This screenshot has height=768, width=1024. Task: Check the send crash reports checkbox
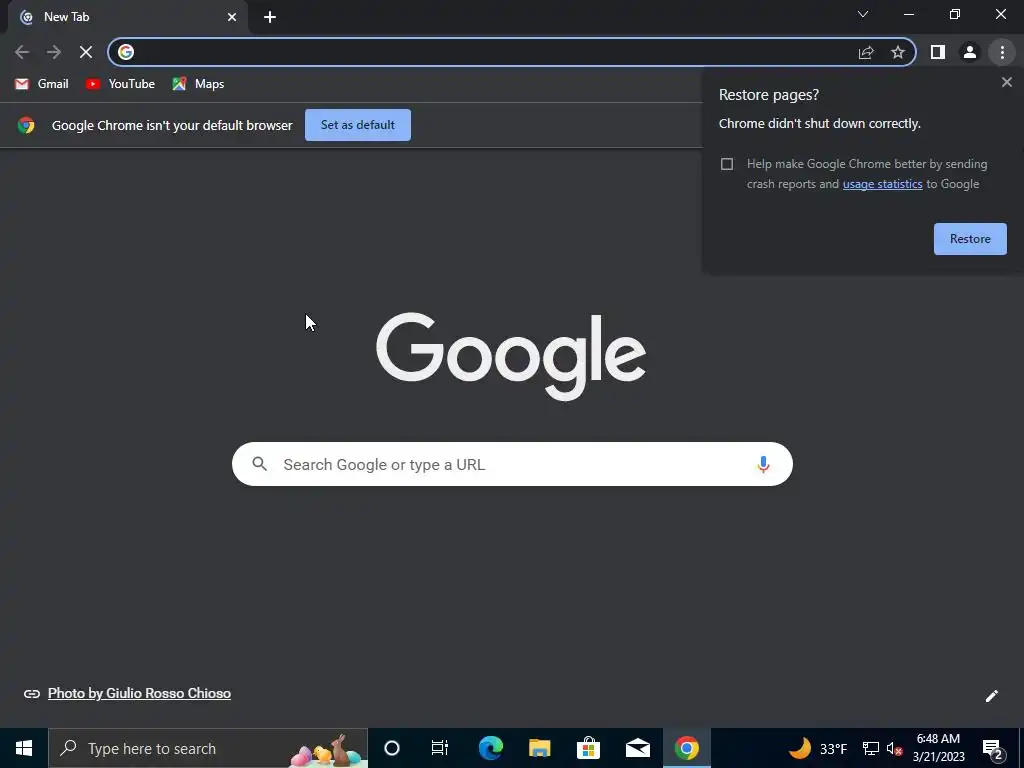click(x=727, y=164)
